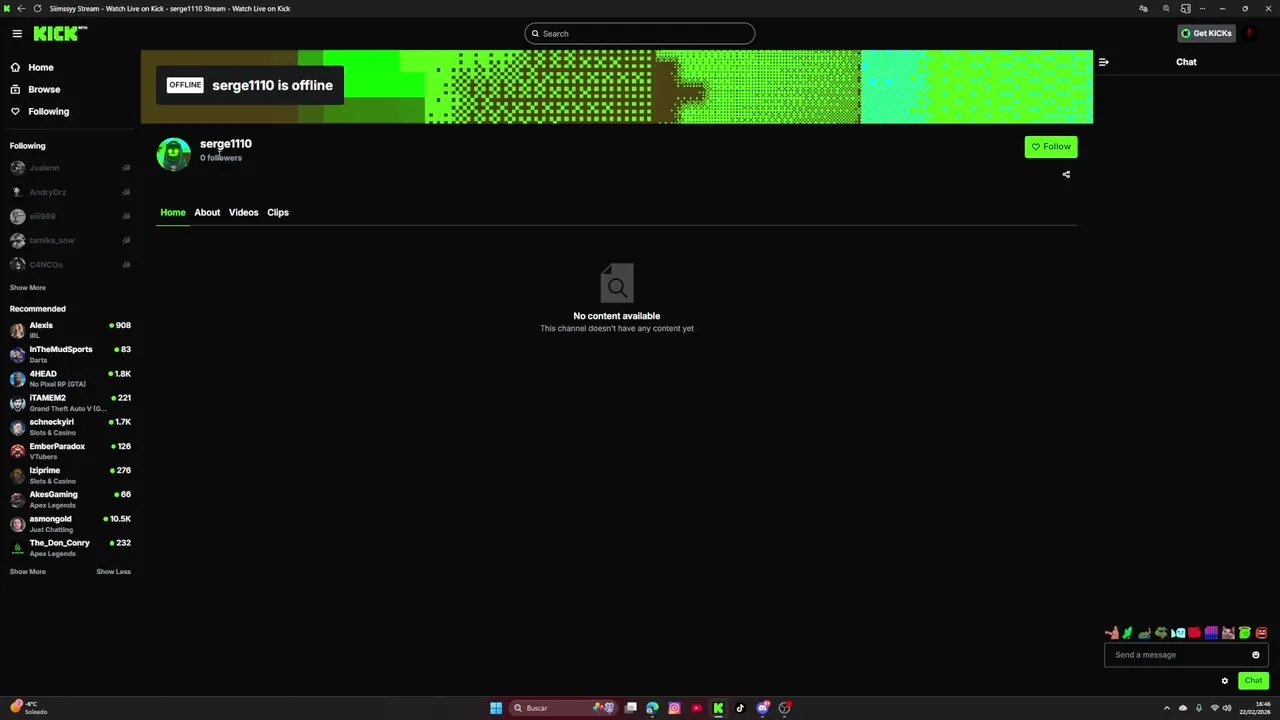1280x720 pixels.
Task: Insert the green dancing emote
Action: click(1128, 633)
